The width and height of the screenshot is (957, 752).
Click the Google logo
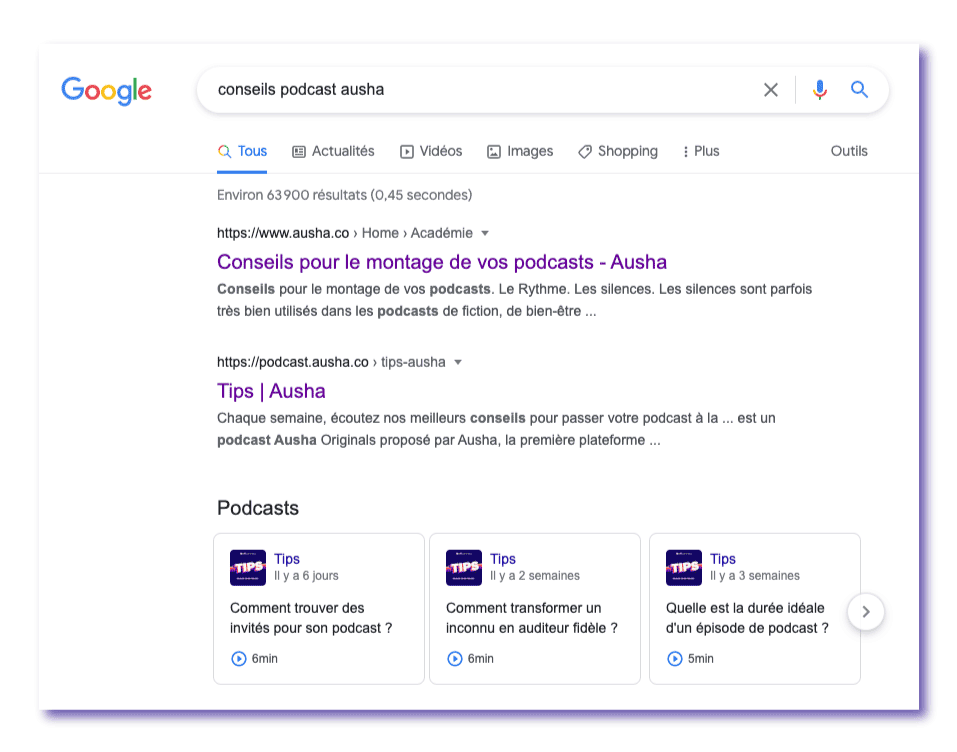pos(106,90)
